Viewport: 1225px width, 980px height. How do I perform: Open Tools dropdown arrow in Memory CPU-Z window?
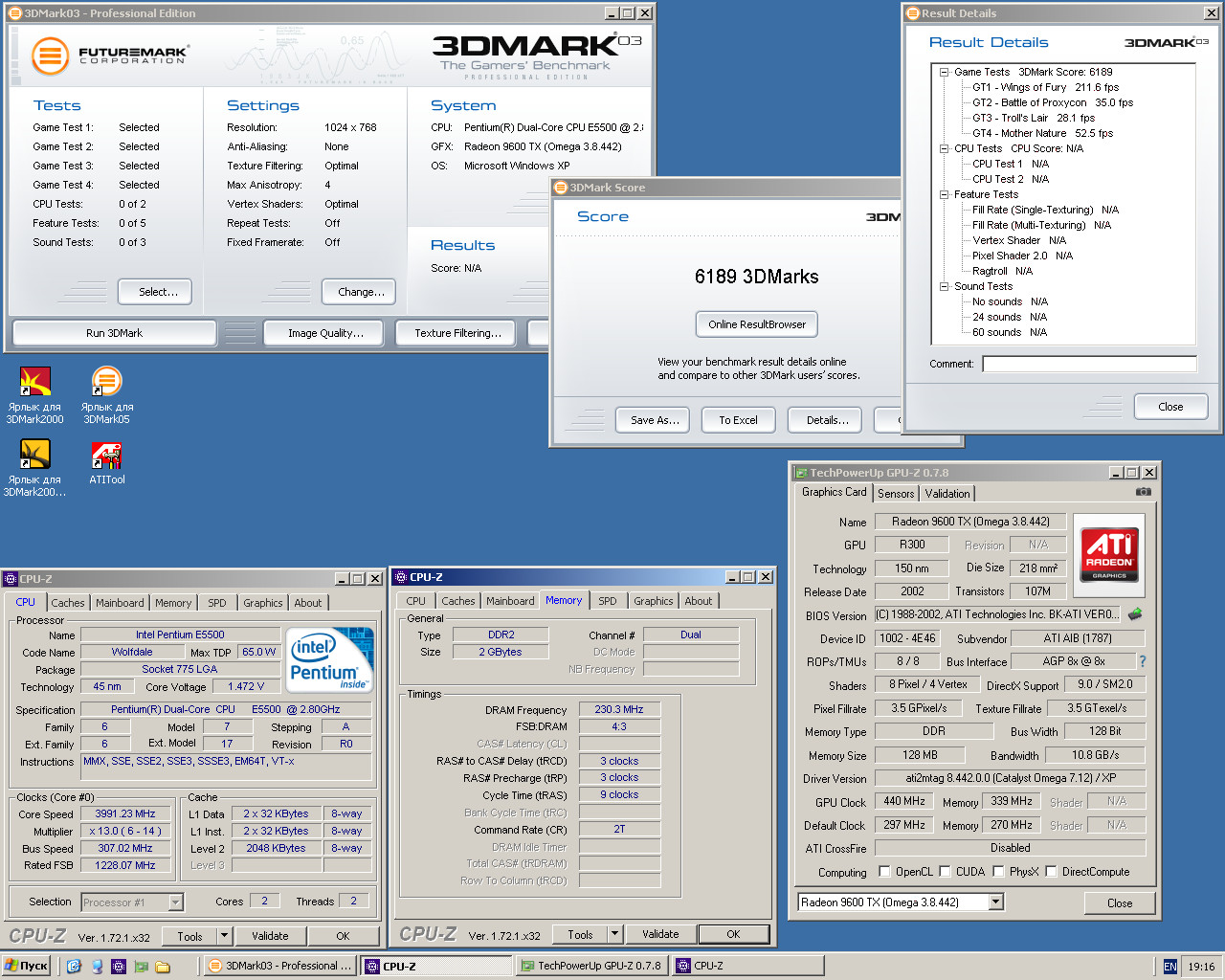614,934
